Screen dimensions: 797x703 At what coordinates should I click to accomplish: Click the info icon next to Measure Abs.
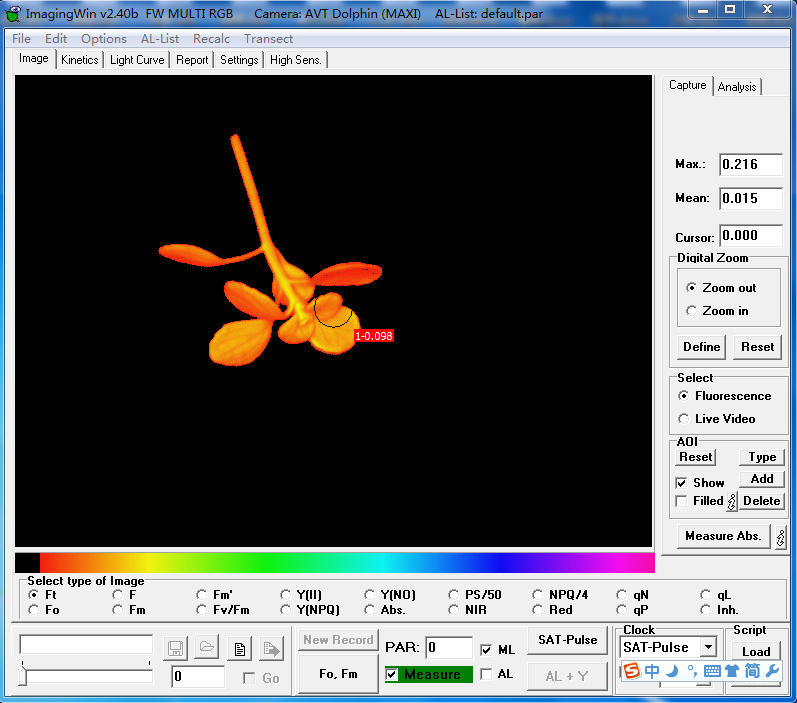coord(780,537)
